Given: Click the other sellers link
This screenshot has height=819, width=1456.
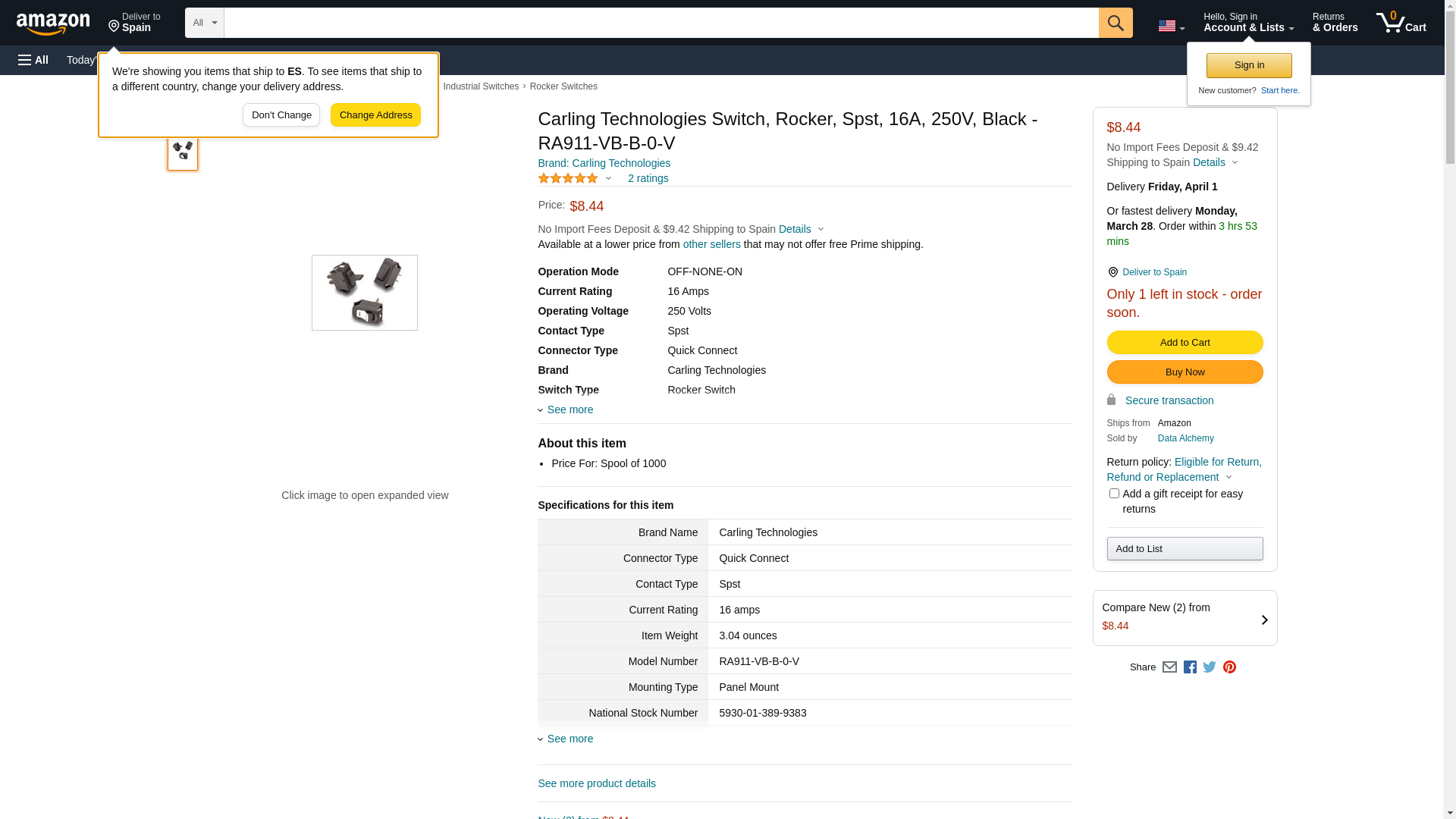Looking at the screenshot, I should coord(711,244).
